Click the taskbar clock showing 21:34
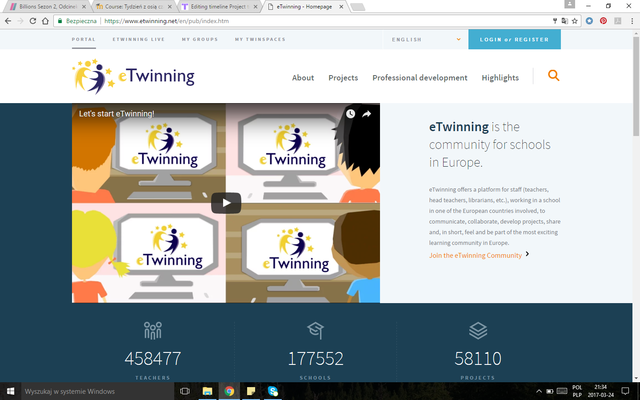The height and width of the screenshot is (400, 640). pyautogui.click(x=601, y=391)
